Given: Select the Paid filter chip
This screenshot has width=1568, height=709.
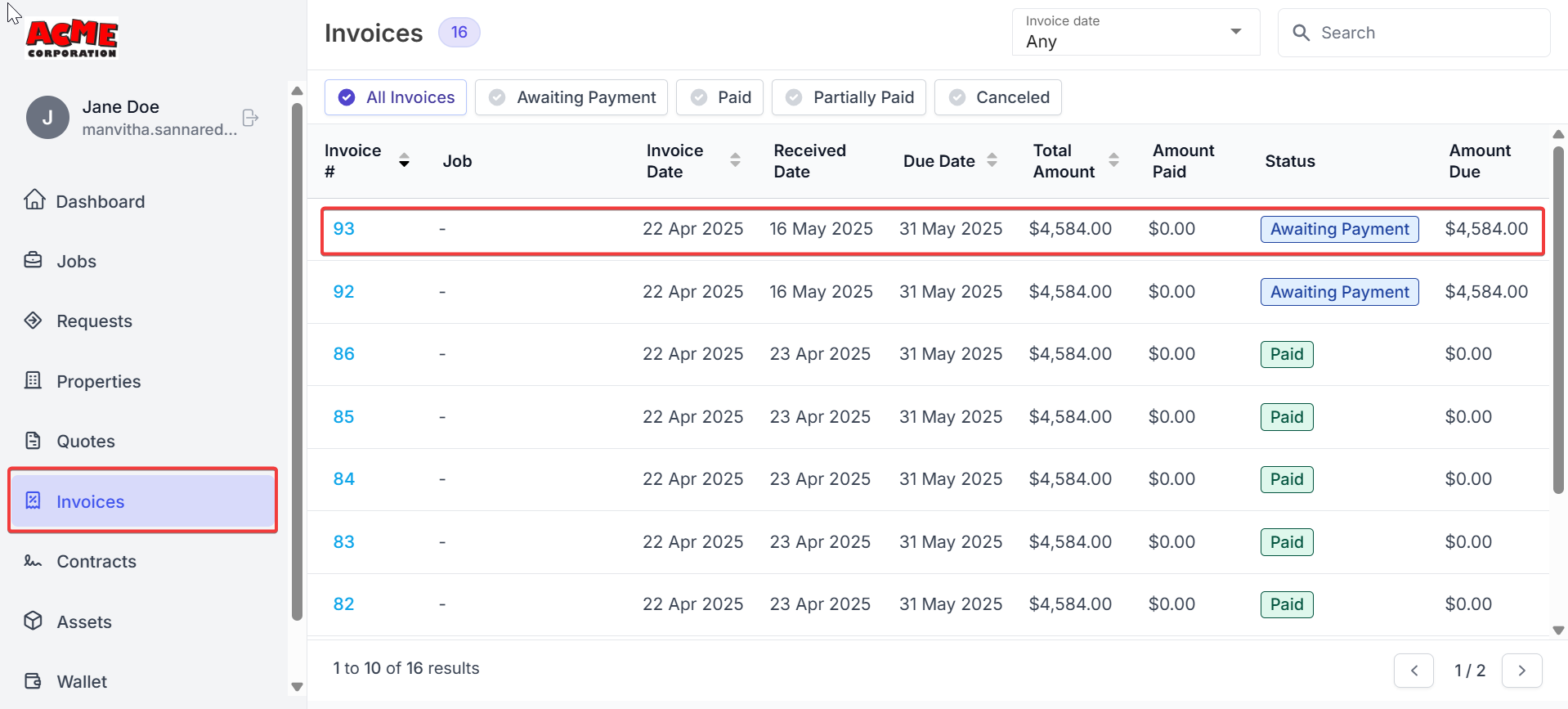Looking at the screenshot, I should point(721,97).
